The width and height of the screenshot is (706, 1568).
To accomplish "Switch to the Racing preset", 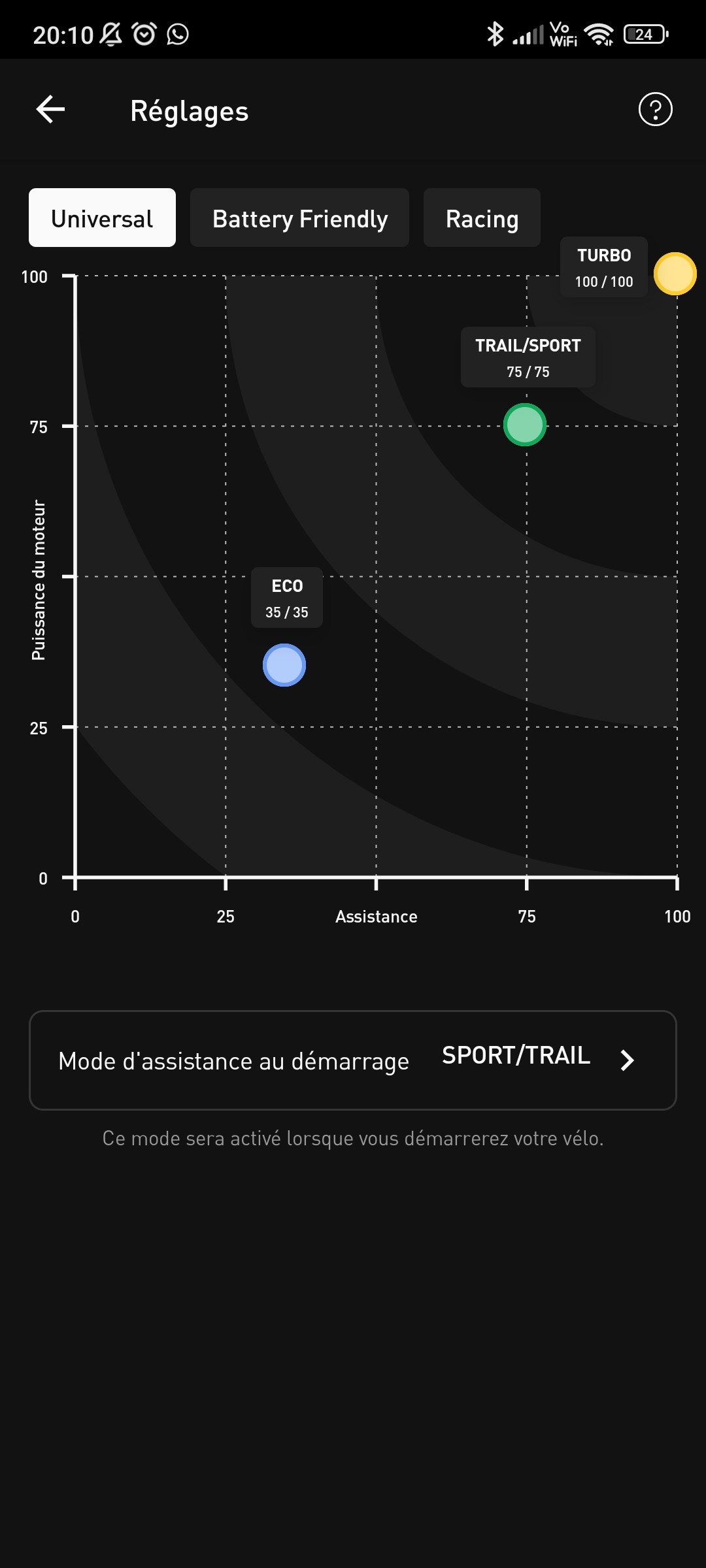I will pyautogui.click(x=482, y=218).
